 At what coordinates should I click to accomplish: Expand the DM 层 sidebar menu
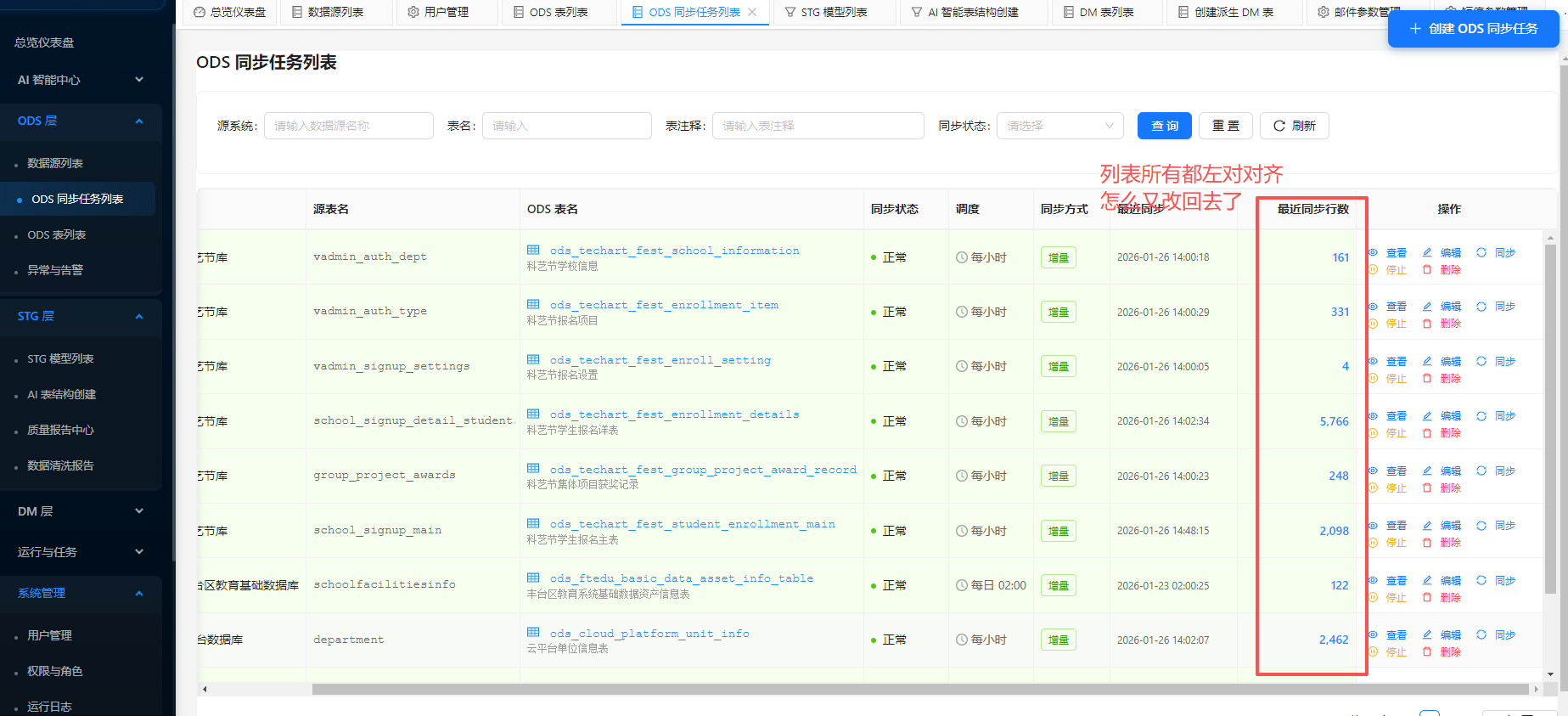(x=81, y=511)
